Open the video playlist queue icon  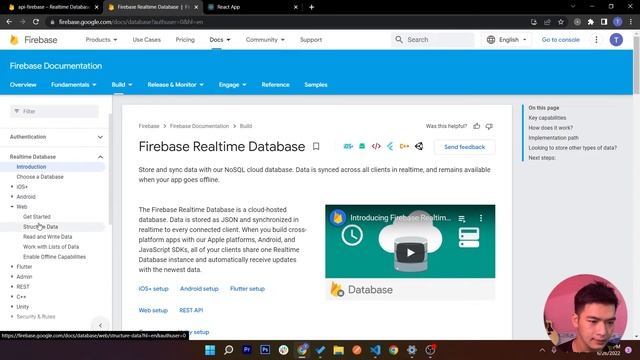point(462,219)
